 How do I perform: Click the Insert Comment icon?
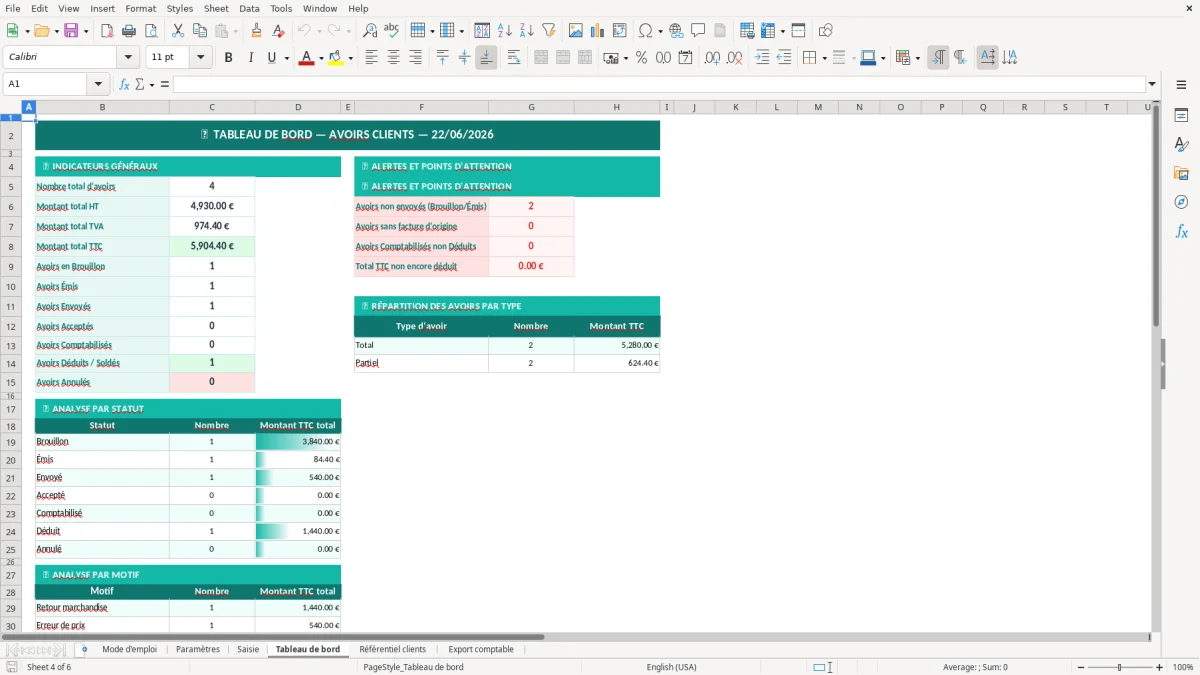(x=698, y=31)
